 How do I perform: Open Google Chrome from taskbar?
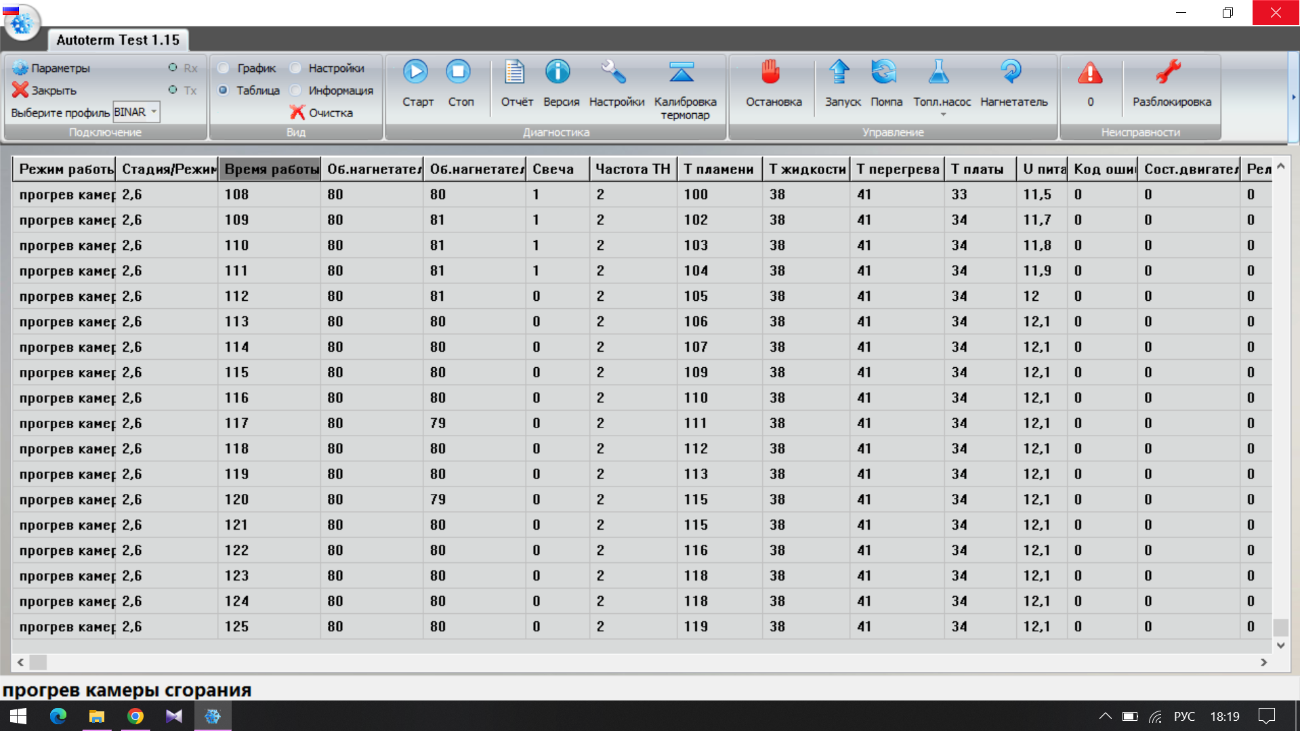(135, 716)
